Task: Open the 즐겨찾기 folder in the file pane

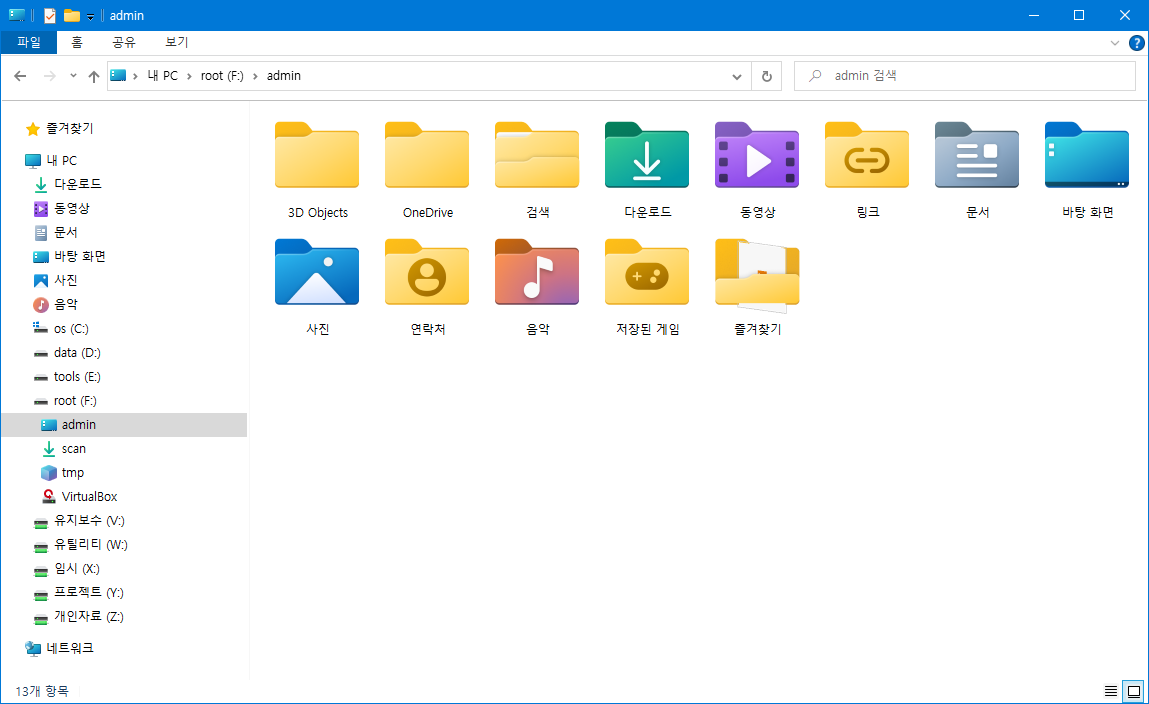Action: click(757, 275)
